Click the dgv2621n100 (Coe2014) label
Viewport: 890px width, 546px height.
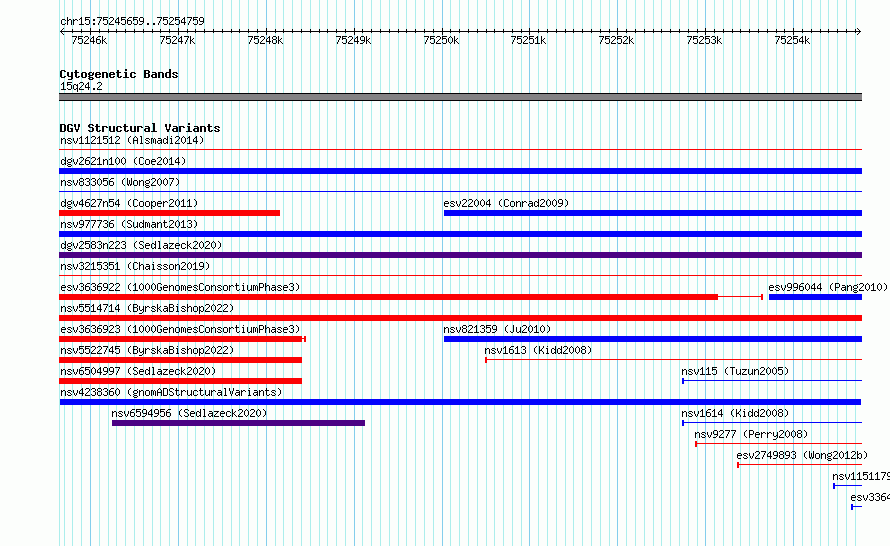(123, 161)
